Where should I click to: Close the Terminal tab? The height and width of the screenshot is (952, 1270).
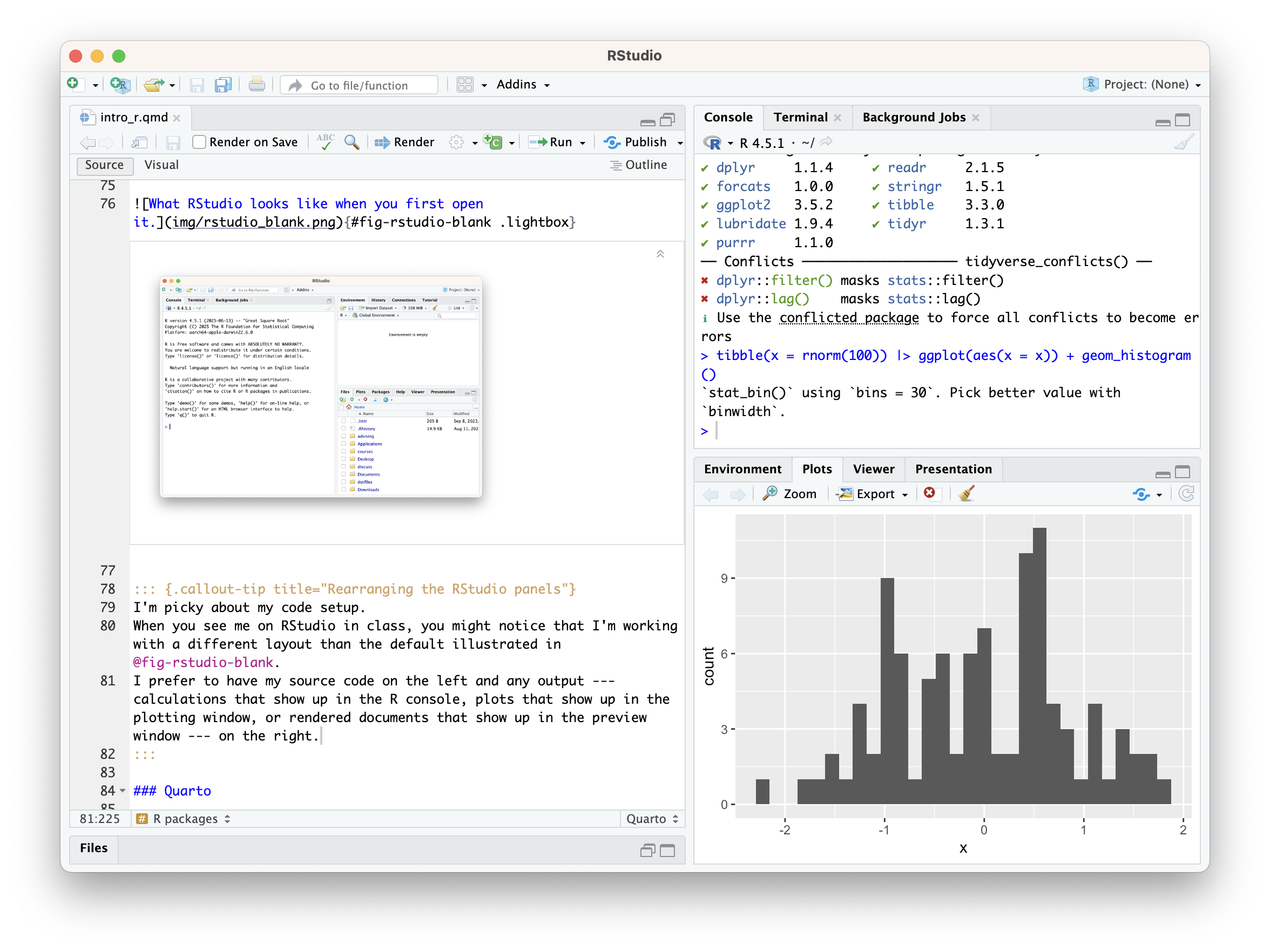tap(837, 118)
